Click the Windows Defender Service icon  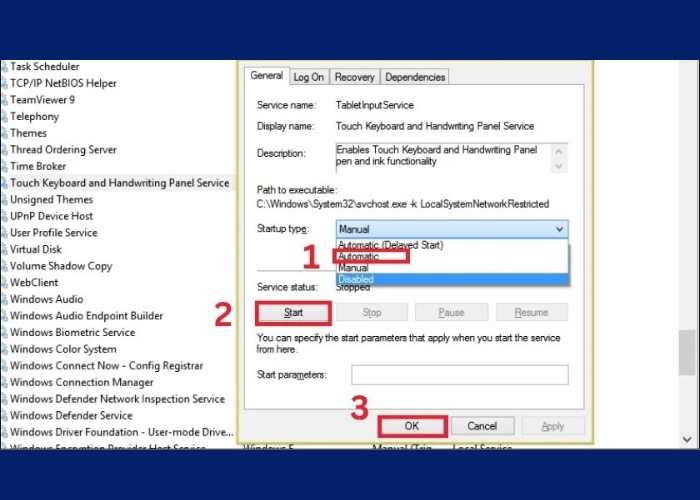4,415
